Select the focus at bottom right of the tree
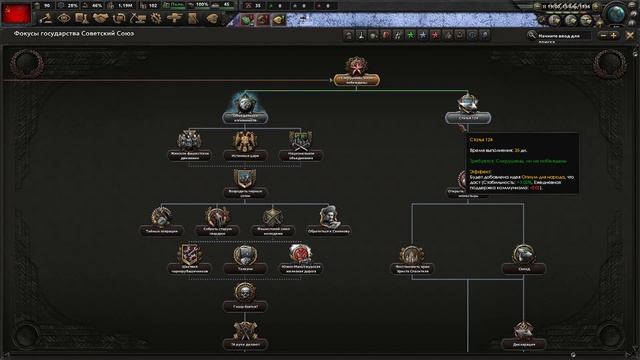 [524, 335]
